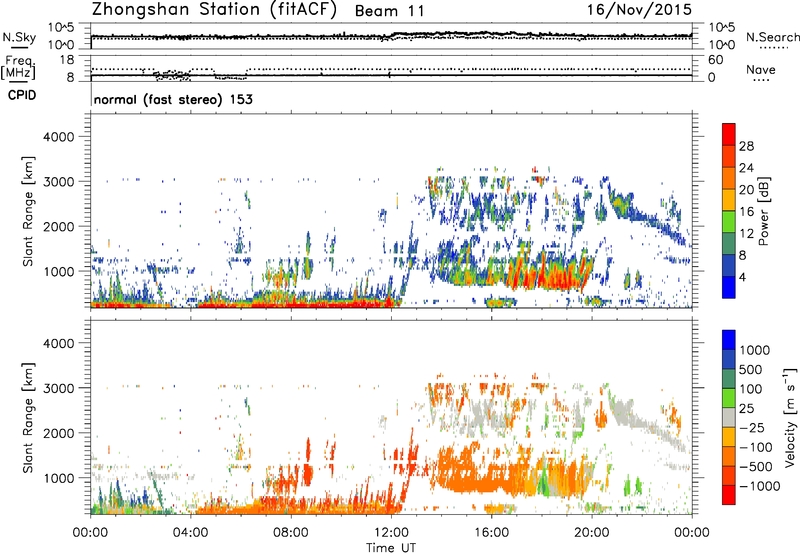
Task: Click the Nave axis tick '60'
Action: point(715,60)
